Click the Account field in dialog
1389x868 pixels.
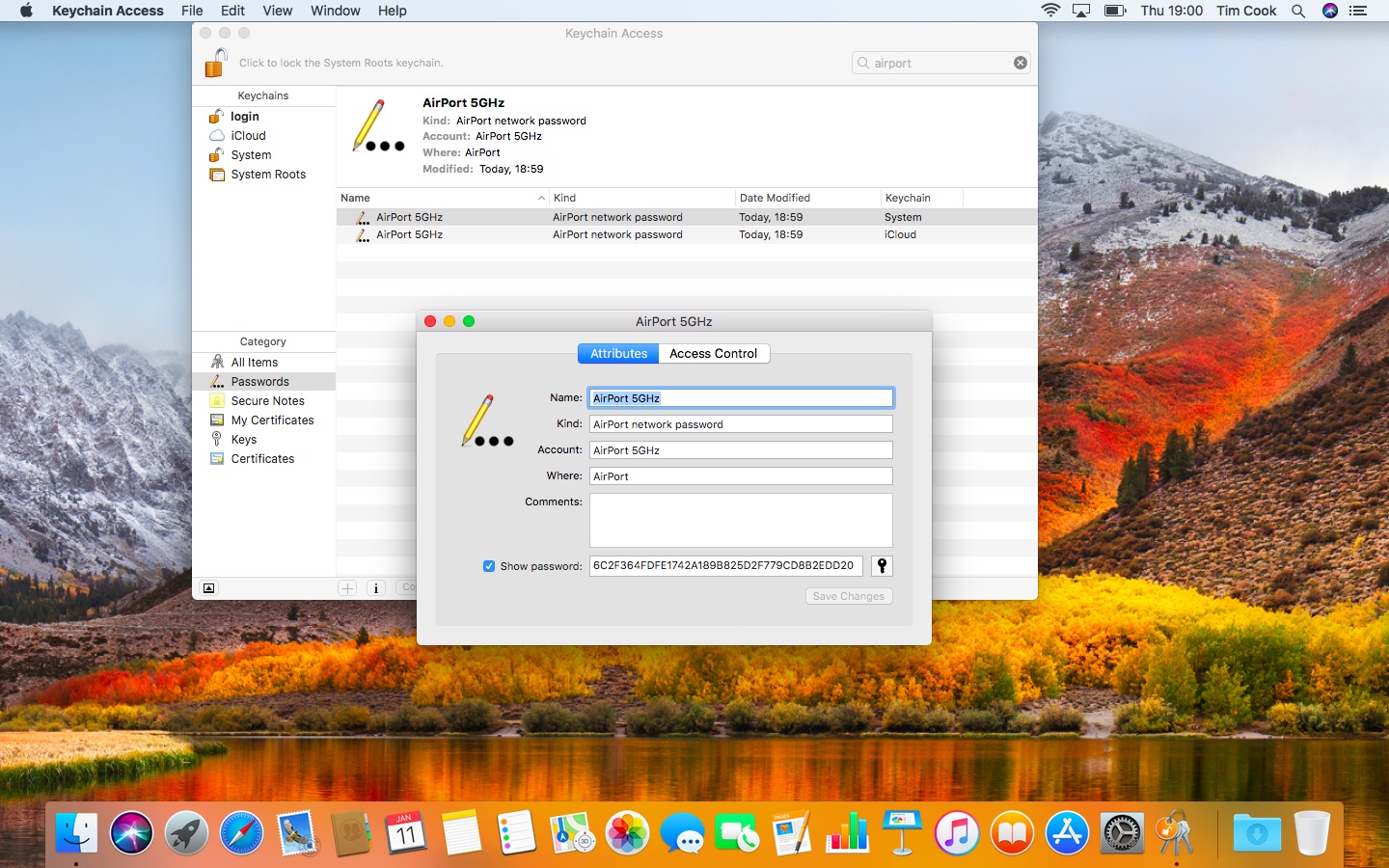point(741,450)
